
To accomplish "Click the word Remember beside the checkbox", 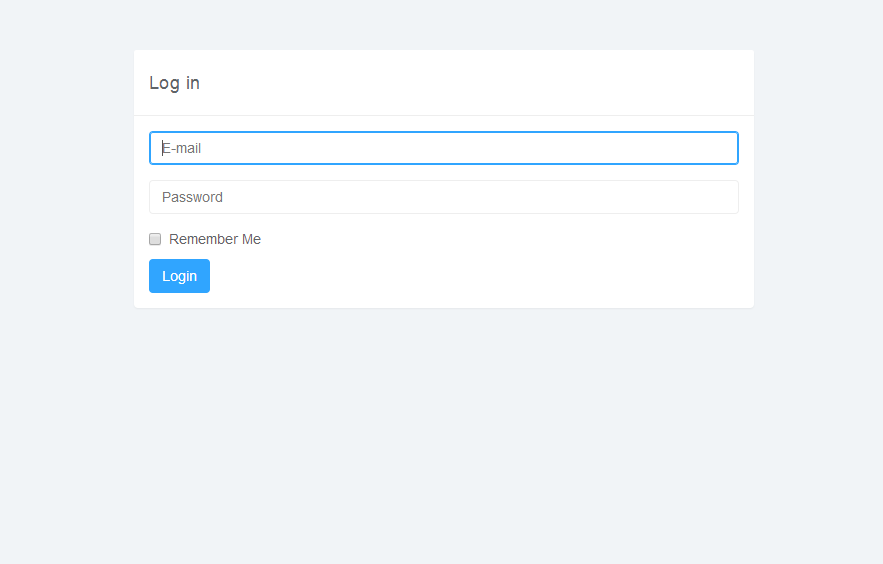I will [204, 239].
